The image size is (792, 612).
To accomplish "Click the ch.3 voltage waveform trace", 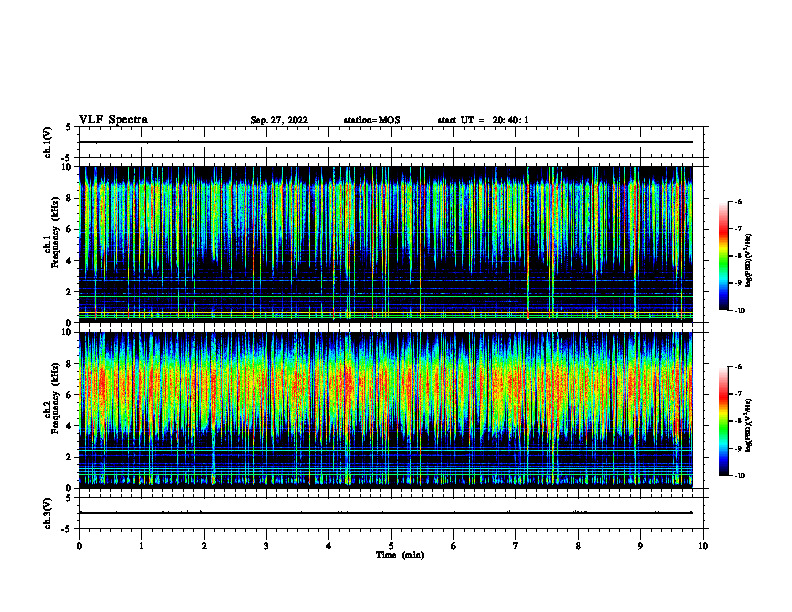I will pyautogui.click(x=386, y=513).
